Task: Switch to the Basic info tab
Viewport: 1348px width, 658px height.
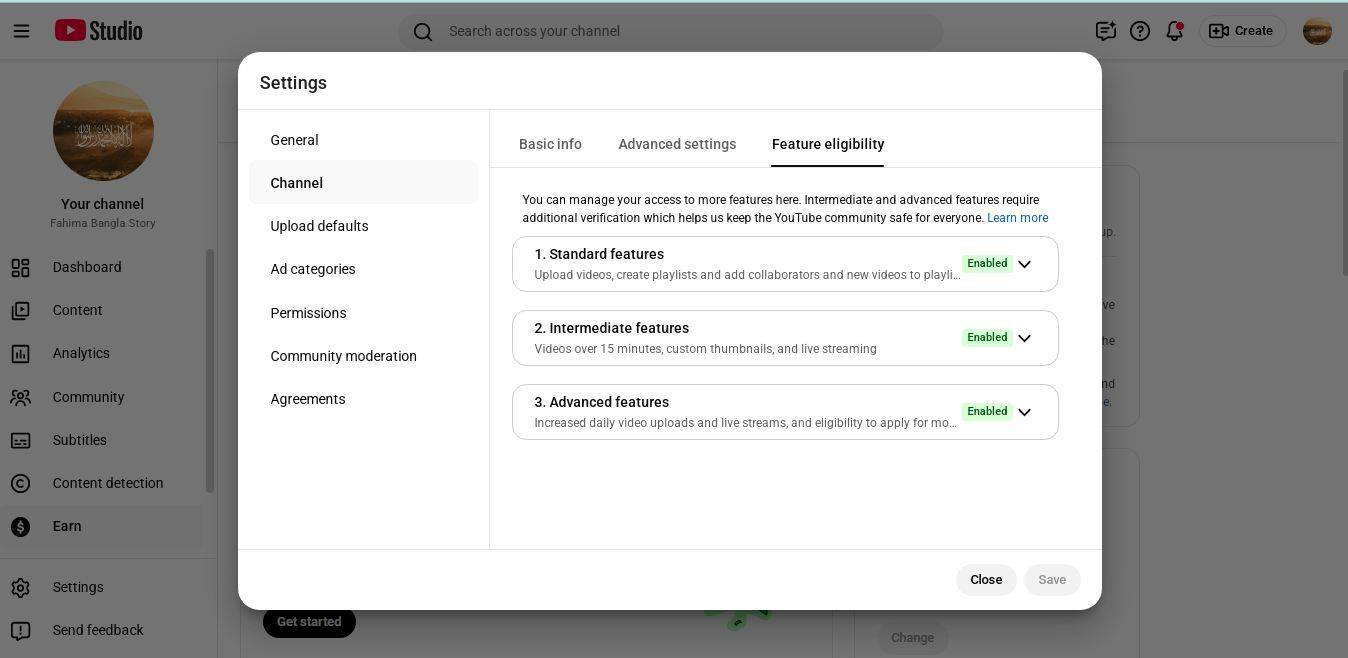Action: point(550,144)
